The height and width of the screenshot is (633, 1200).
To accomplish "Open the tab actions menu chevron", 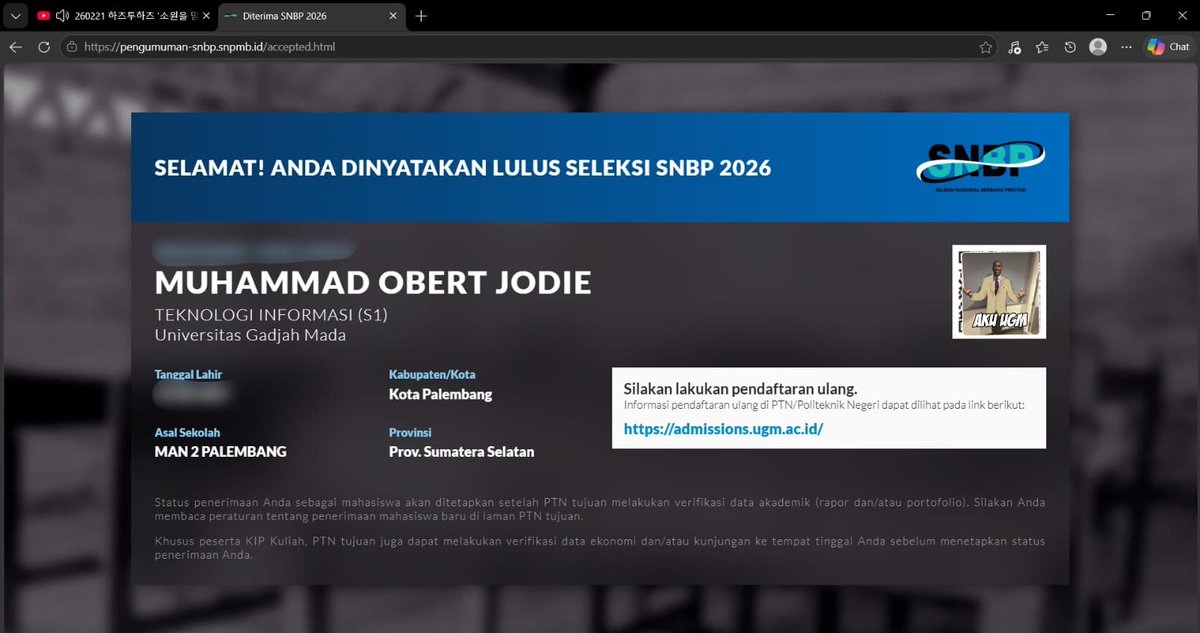I will pyautogui.click(x=14, y=16).
